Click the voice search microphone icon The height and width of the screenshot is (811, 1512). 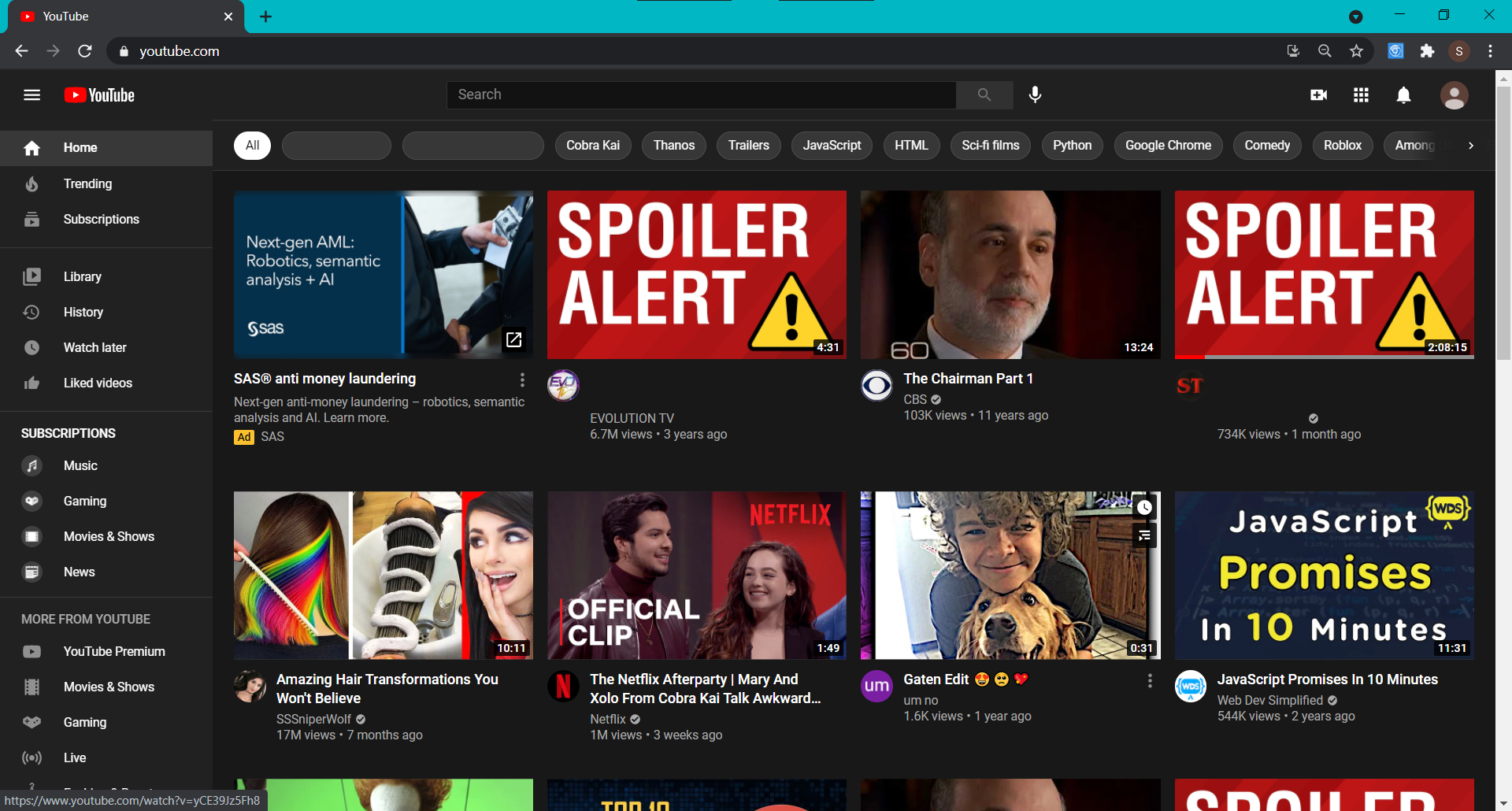coord(1035,94)
